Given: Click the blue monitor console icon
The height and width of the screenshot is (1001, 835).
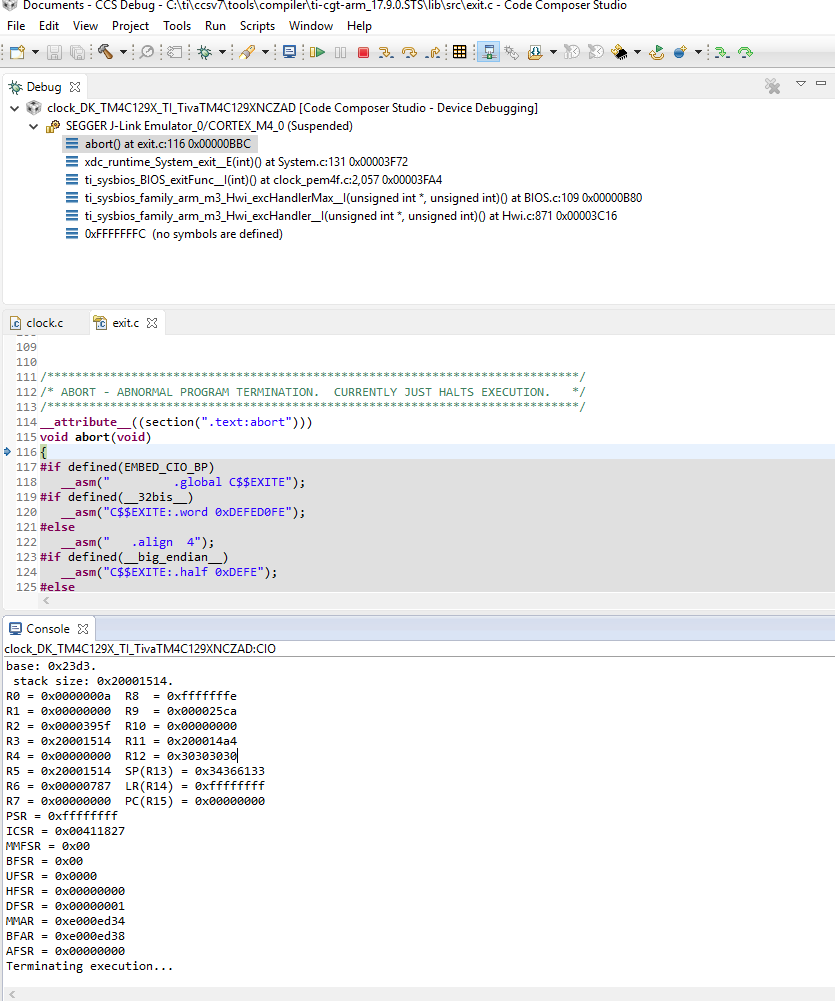Looking at the screenshot, I should pyautogui.click(x=289, y=52).
